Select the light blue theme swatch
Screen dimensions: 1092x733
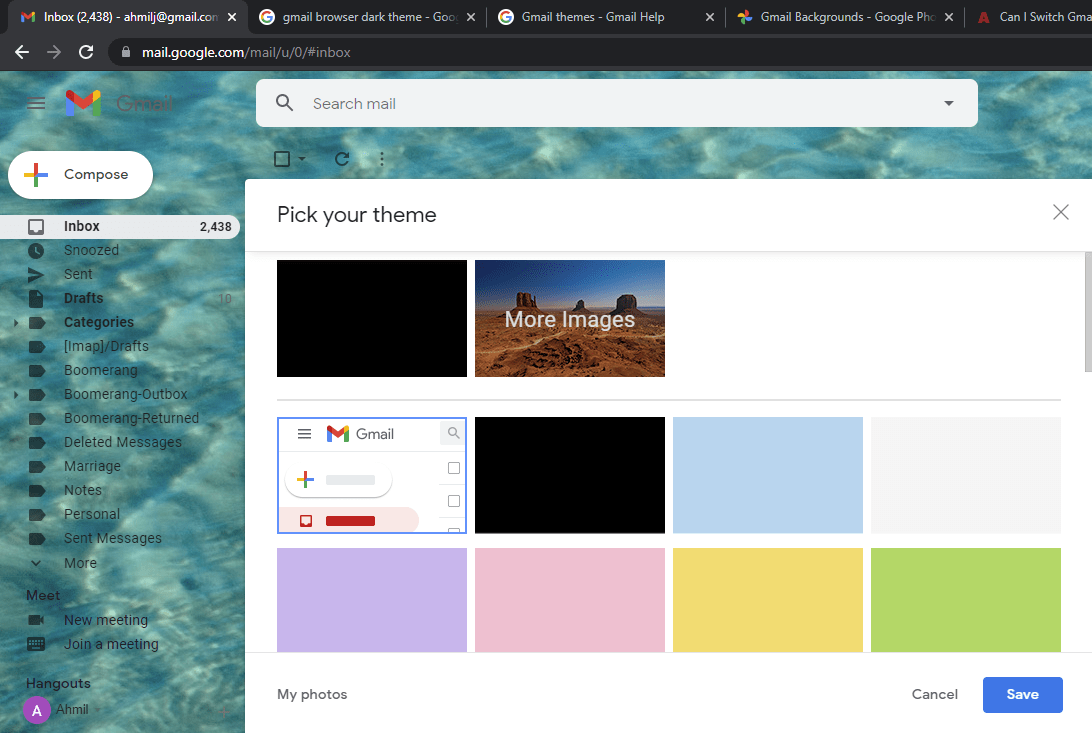click(767, 475)
